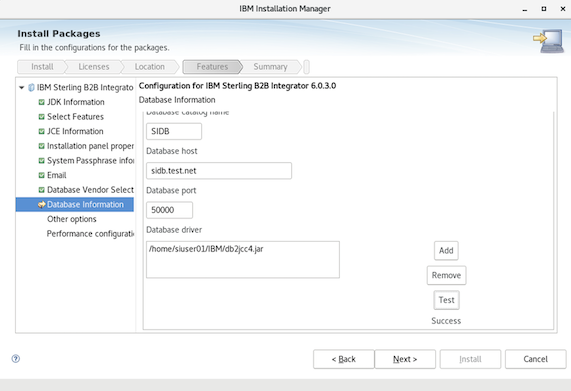Go to JCE Information in the tree
The width and height of the screenshot is (571, 391).
click(x=75, y=131)
